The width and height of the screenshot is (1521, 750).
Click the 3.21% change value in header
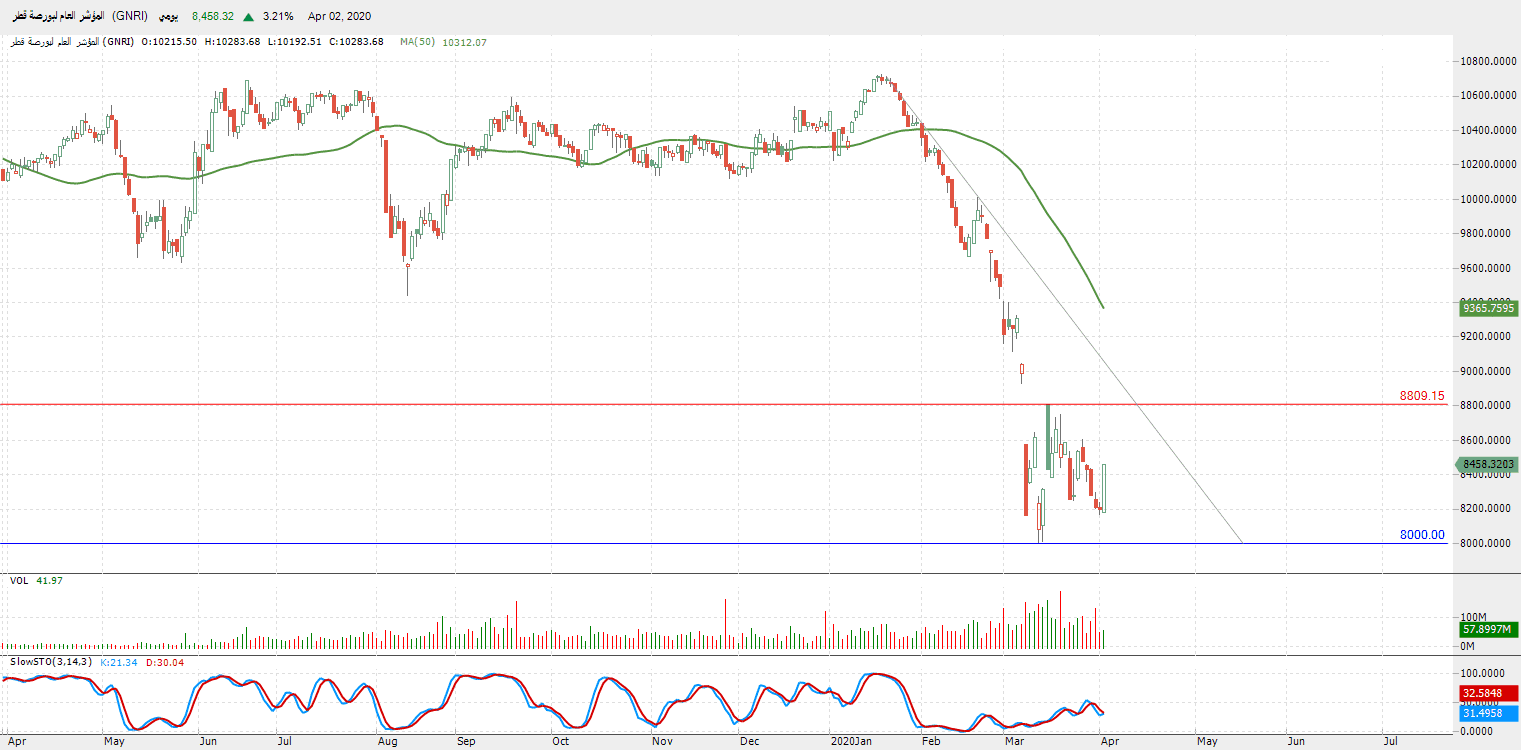(x=277, y=17)
